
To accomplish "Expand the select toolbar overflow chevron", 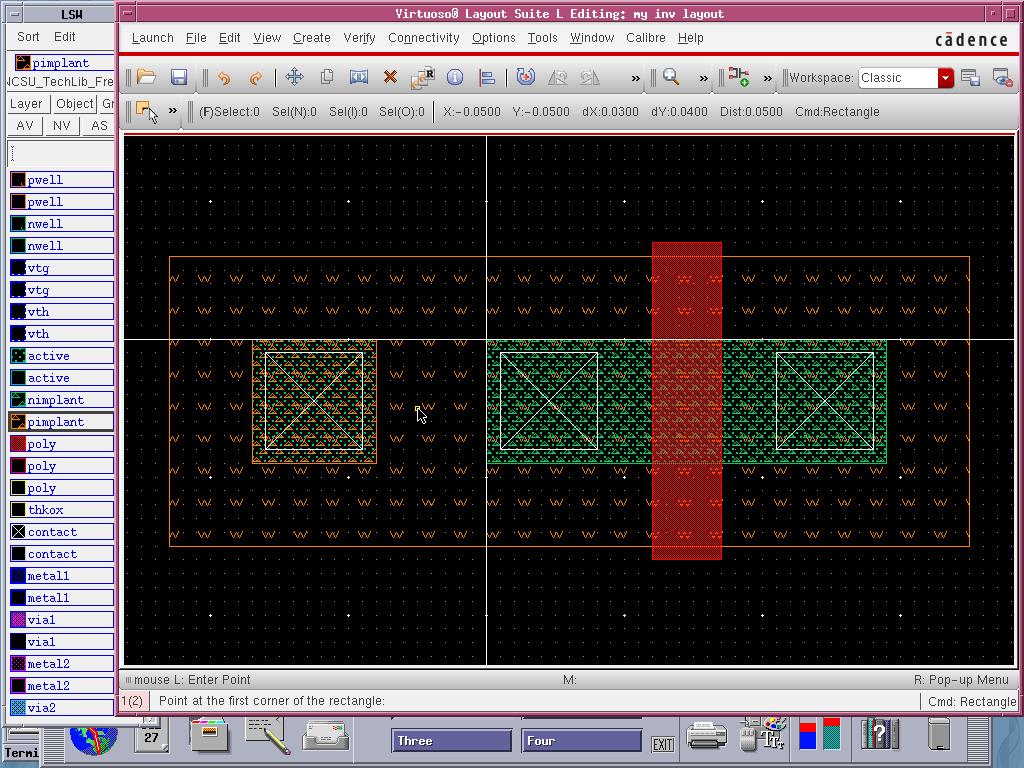I will pos(172,110).
